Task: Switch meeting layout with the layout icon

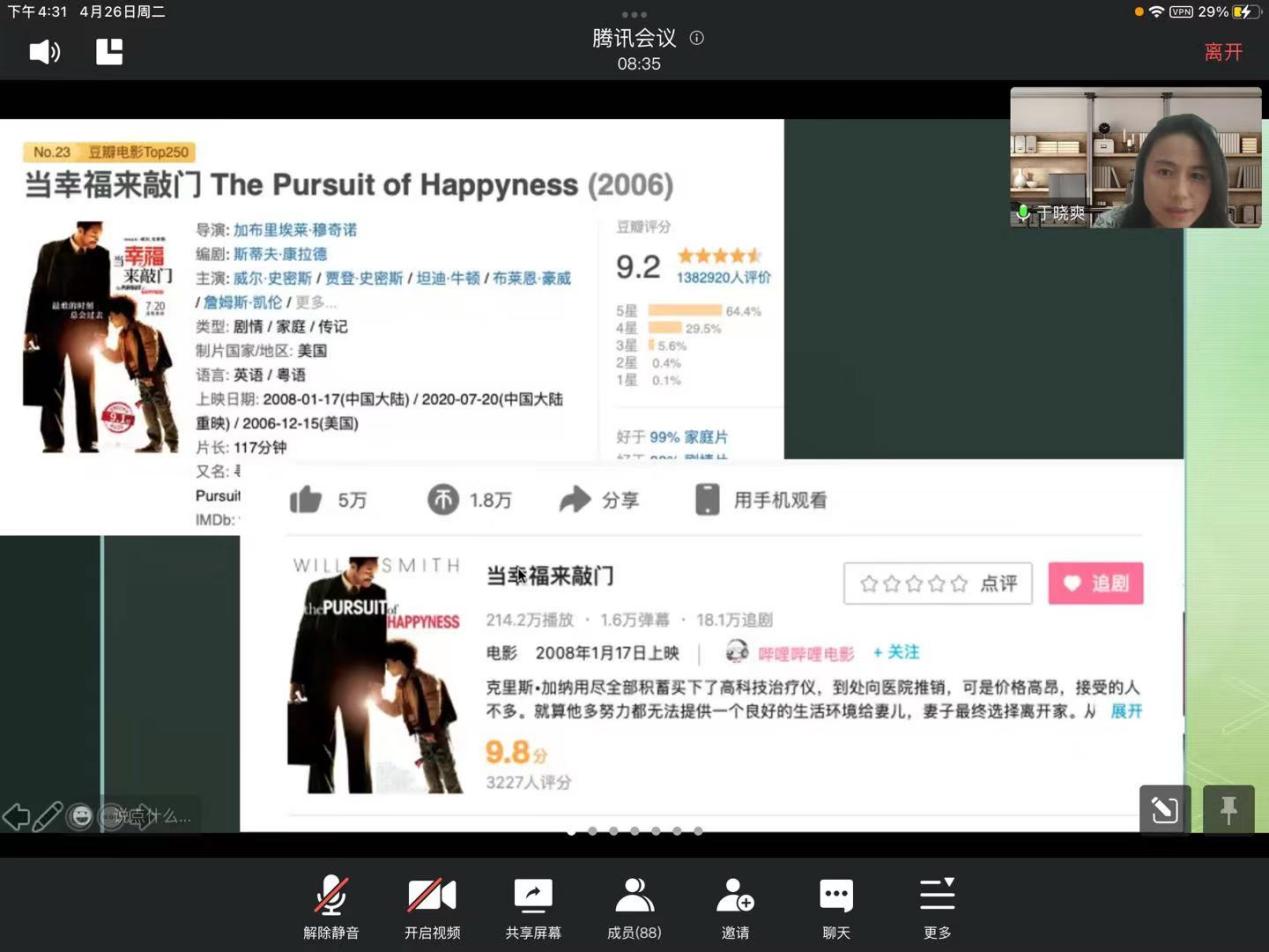Action: [x=108, y=51]
